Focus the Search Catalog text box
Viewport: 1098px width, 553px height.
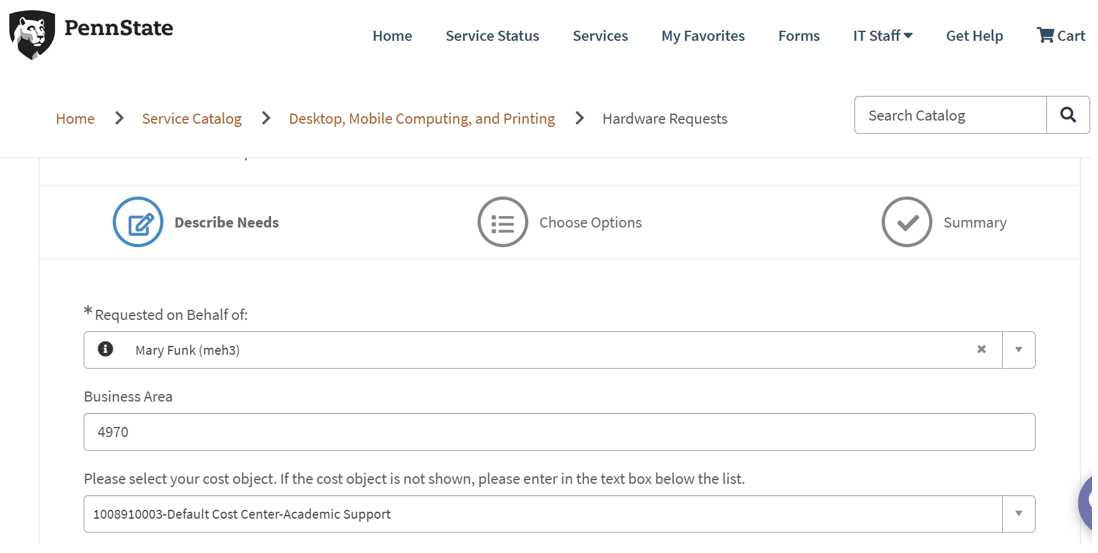(x=950, y=115)
